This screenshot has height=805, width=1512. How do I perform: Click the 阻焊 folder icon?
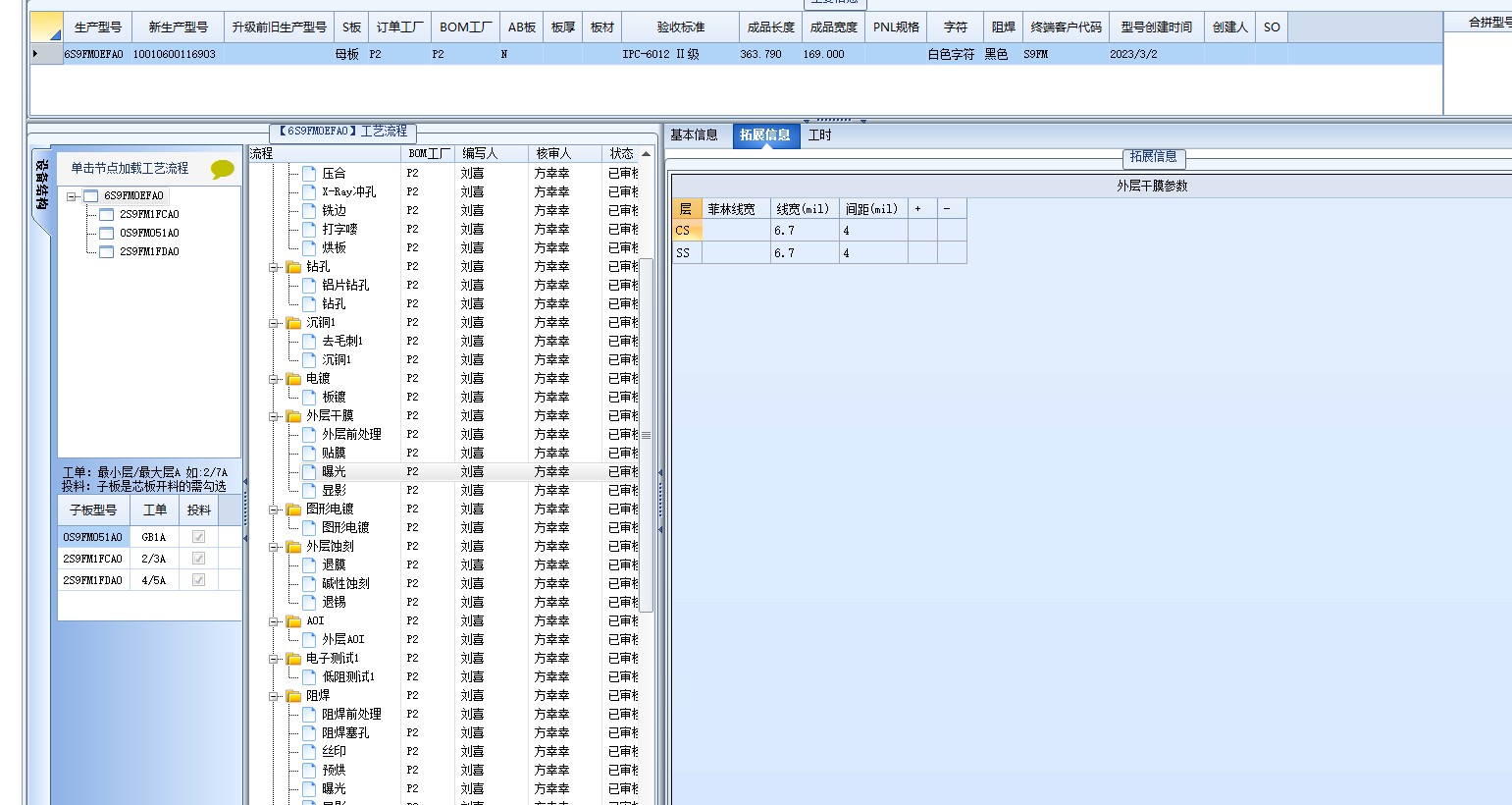[x=293, y=696]
